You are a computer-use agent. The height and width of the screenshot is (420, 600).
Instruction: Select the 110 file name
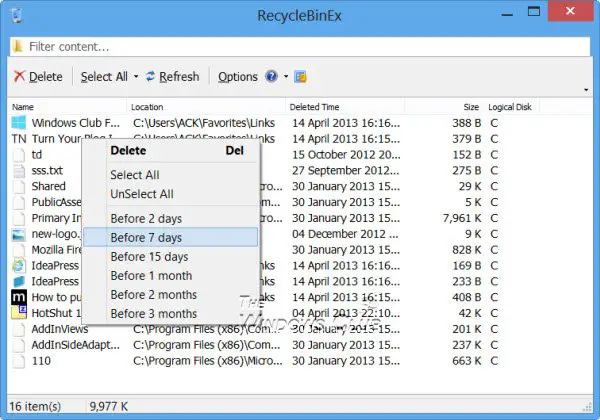pos(41,361)
